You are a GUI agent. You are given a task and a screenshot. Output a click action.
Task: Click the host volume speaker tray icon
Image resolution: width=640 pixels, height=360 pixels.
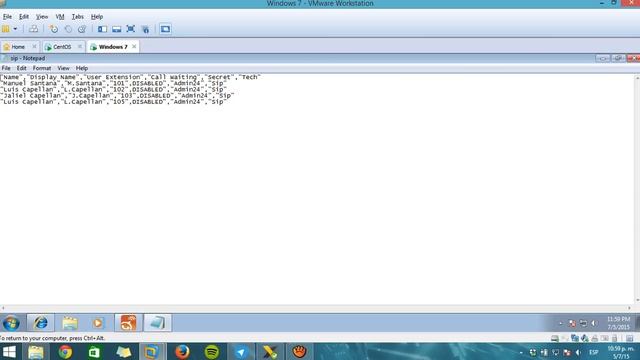tap(578, 352)
